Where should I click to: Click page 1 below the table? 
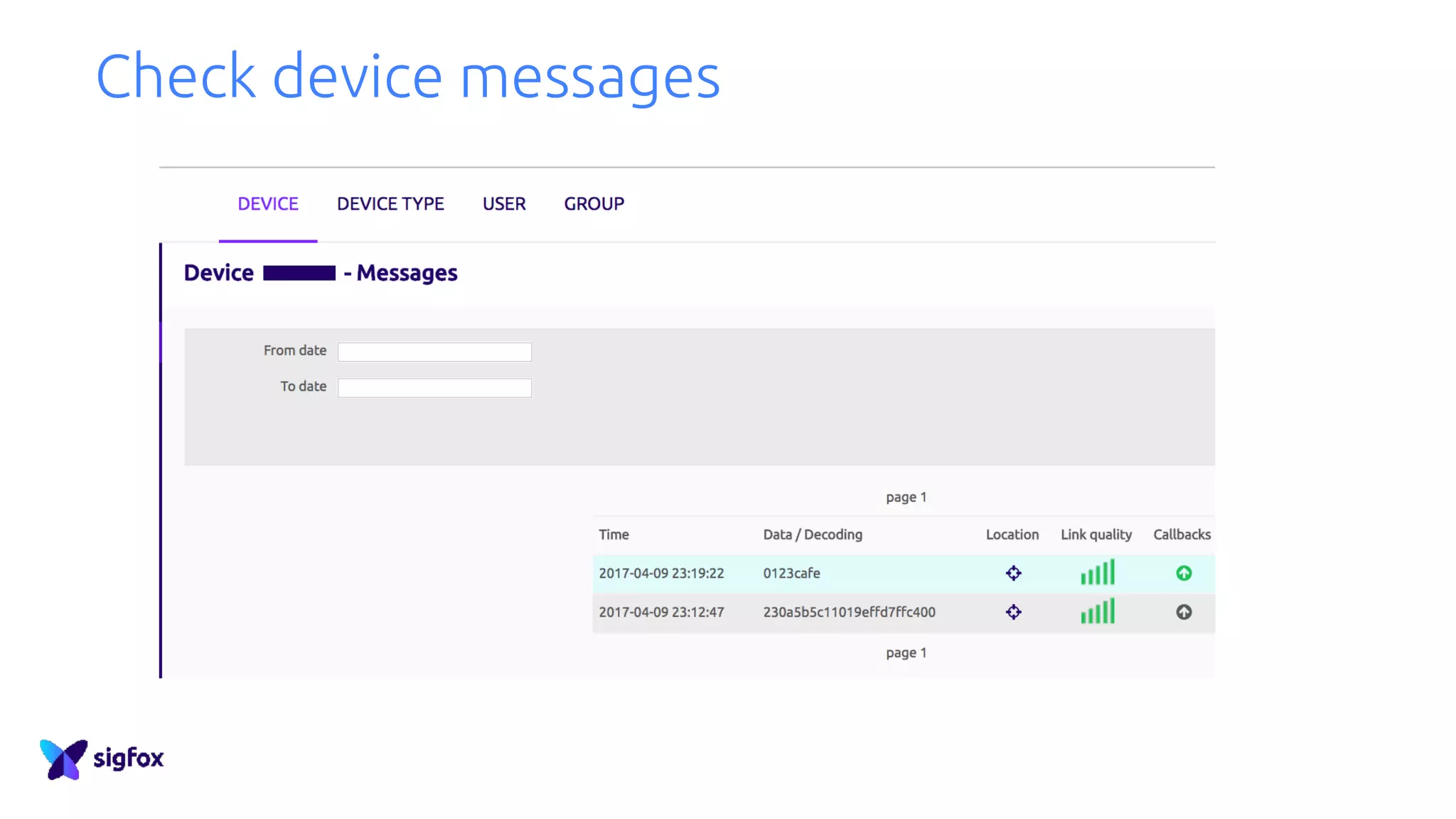coord(906,653)
